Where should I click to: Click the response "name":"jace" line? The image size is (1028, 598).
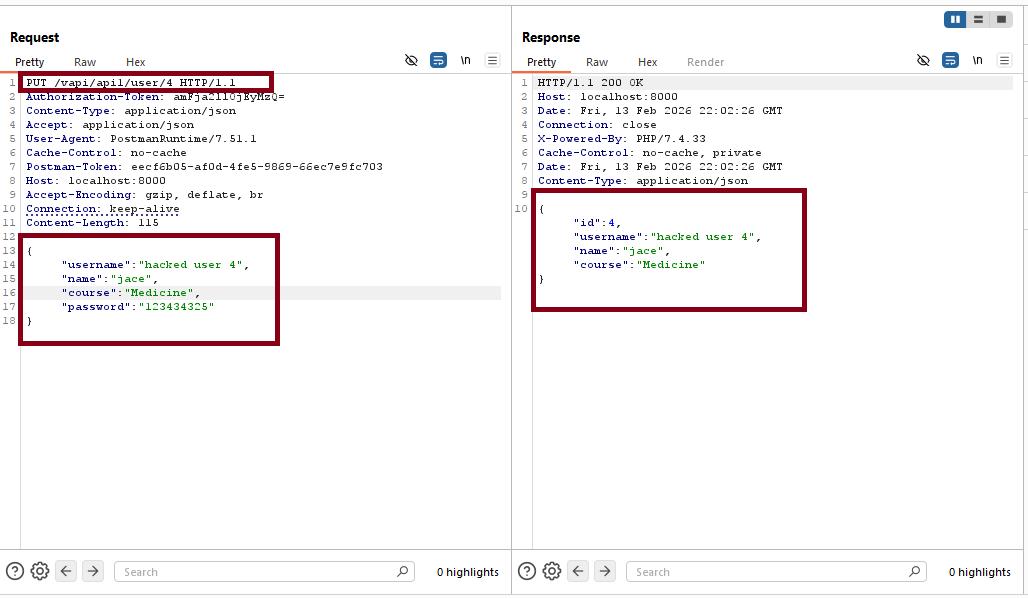(x=622, y=250)
